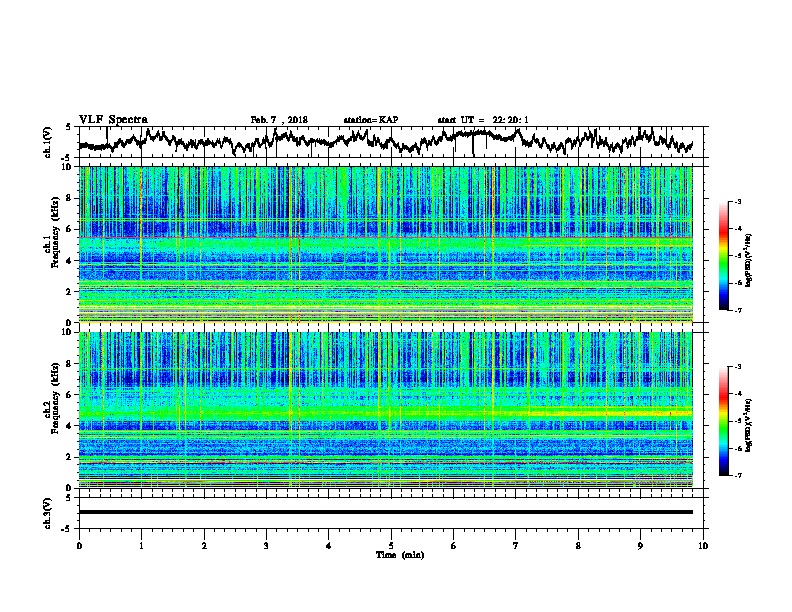Click the ch.2 spectrogram panel
792x612 pixels.
[385, 410]
